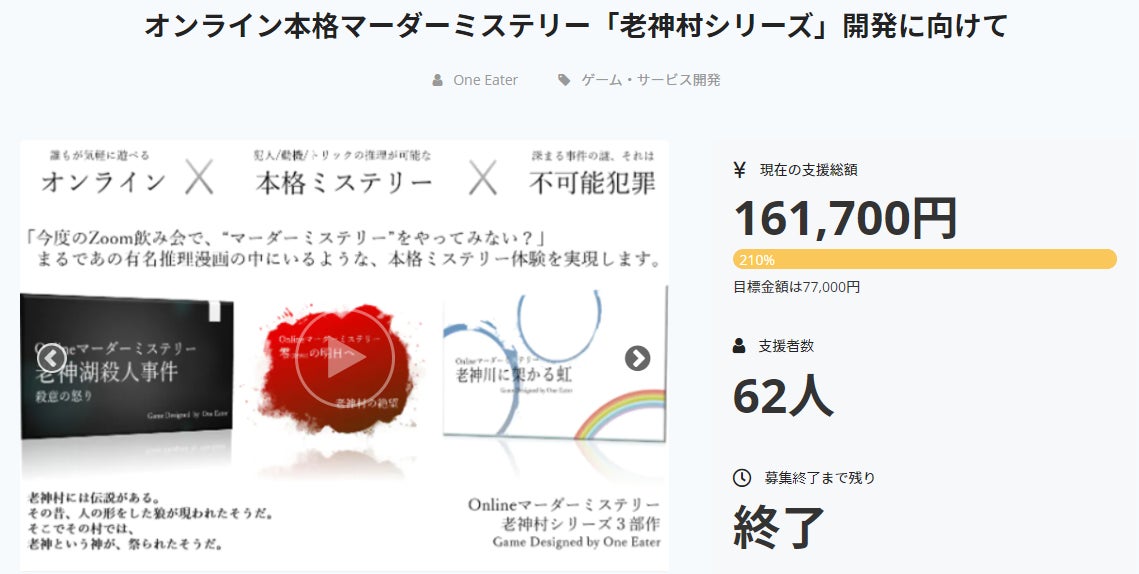Go to the previous slide with left arrow
This screenshot has width=1139, height=574.
(51, 358)
